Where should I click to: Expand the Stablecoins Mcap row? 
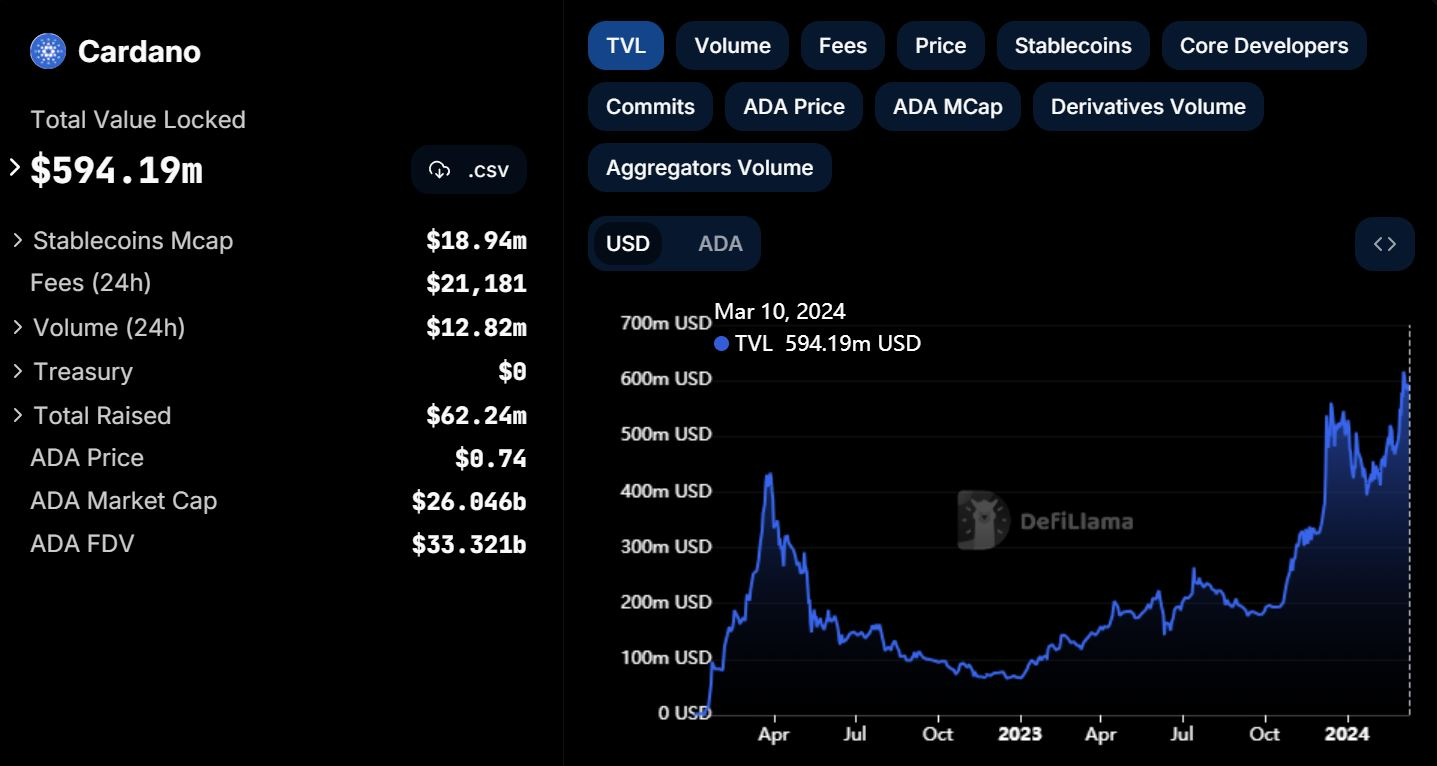18,240
